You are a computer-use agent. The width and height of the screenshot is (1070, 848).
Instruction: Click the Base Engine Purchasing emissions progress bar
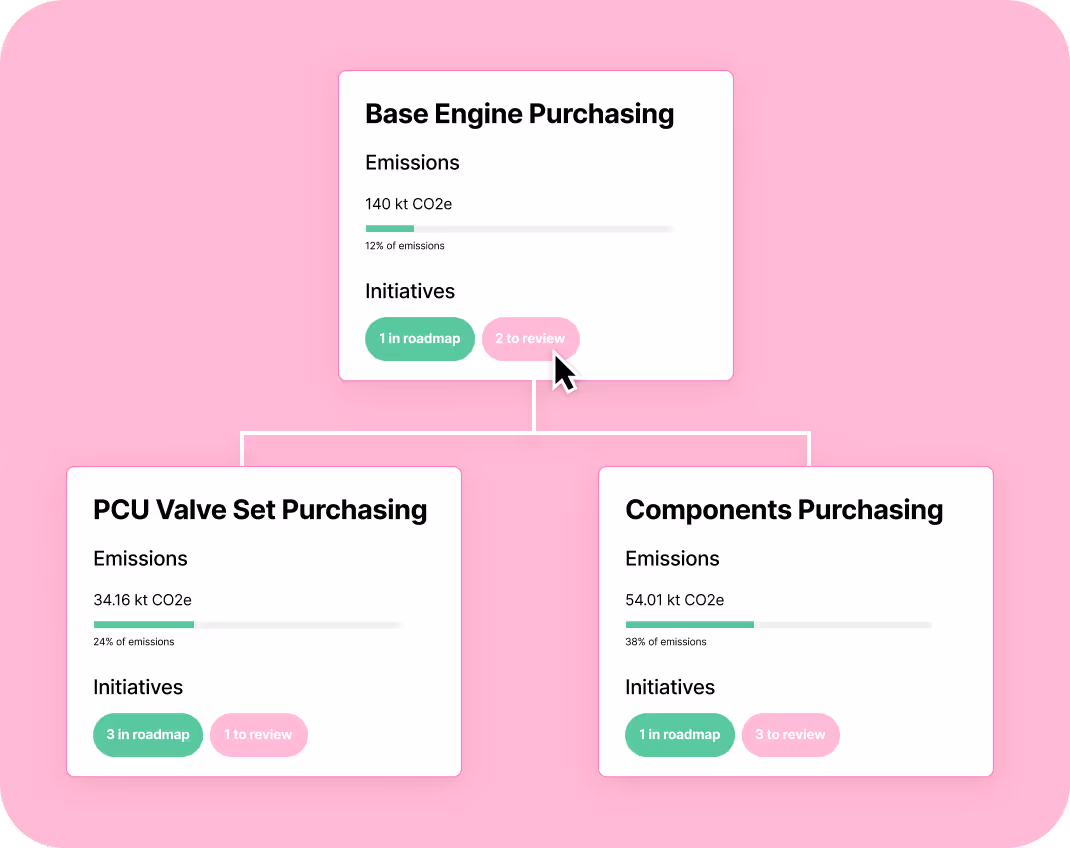point(519,228)
